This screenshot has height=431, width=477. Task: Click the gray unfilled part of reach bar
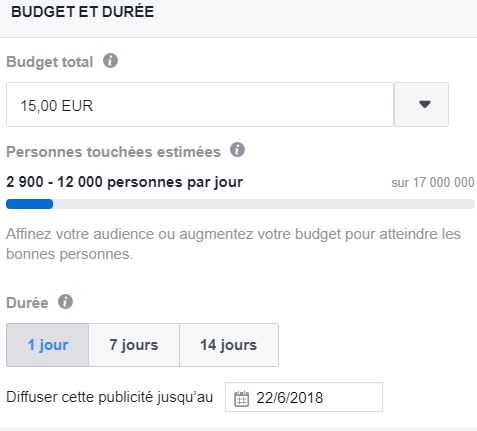point(264,204)
